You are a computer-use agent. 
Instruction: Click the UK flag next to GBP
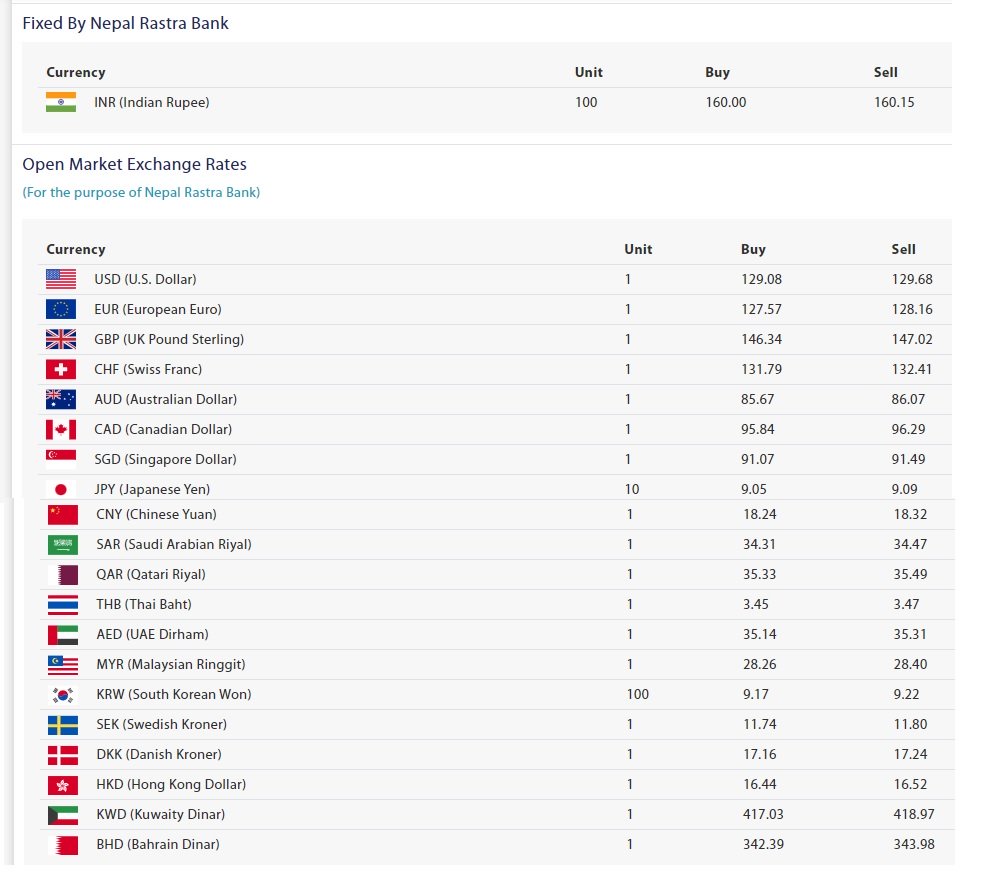pyautogui.click(x=61, y=339)
